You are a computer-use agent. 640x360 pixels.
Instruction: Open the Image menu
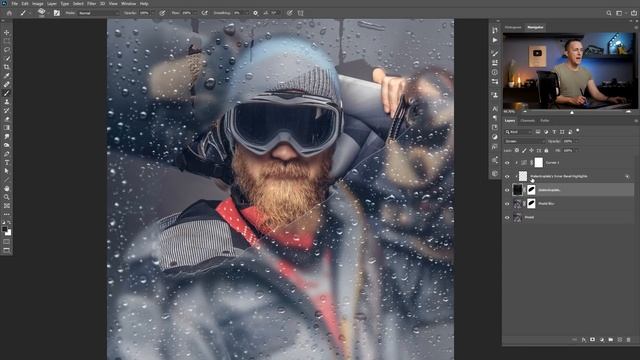[x=38, y=4]
